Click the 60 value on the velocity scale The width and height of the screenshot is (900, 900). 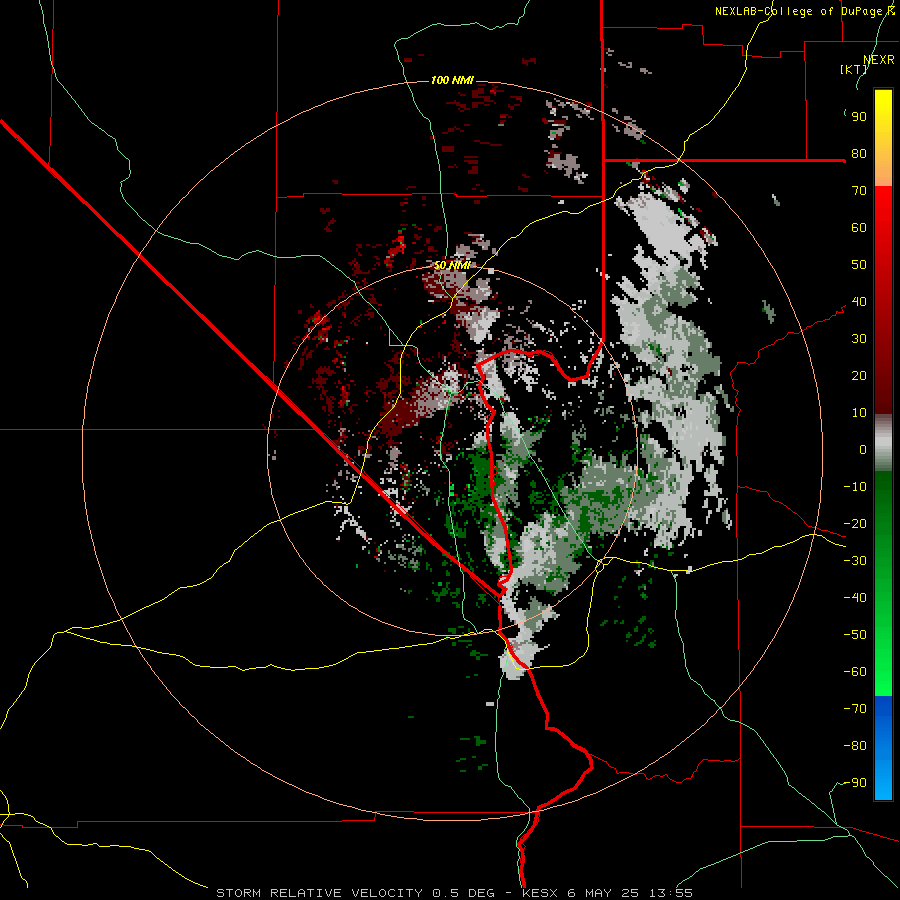click(x=859, y=228)
